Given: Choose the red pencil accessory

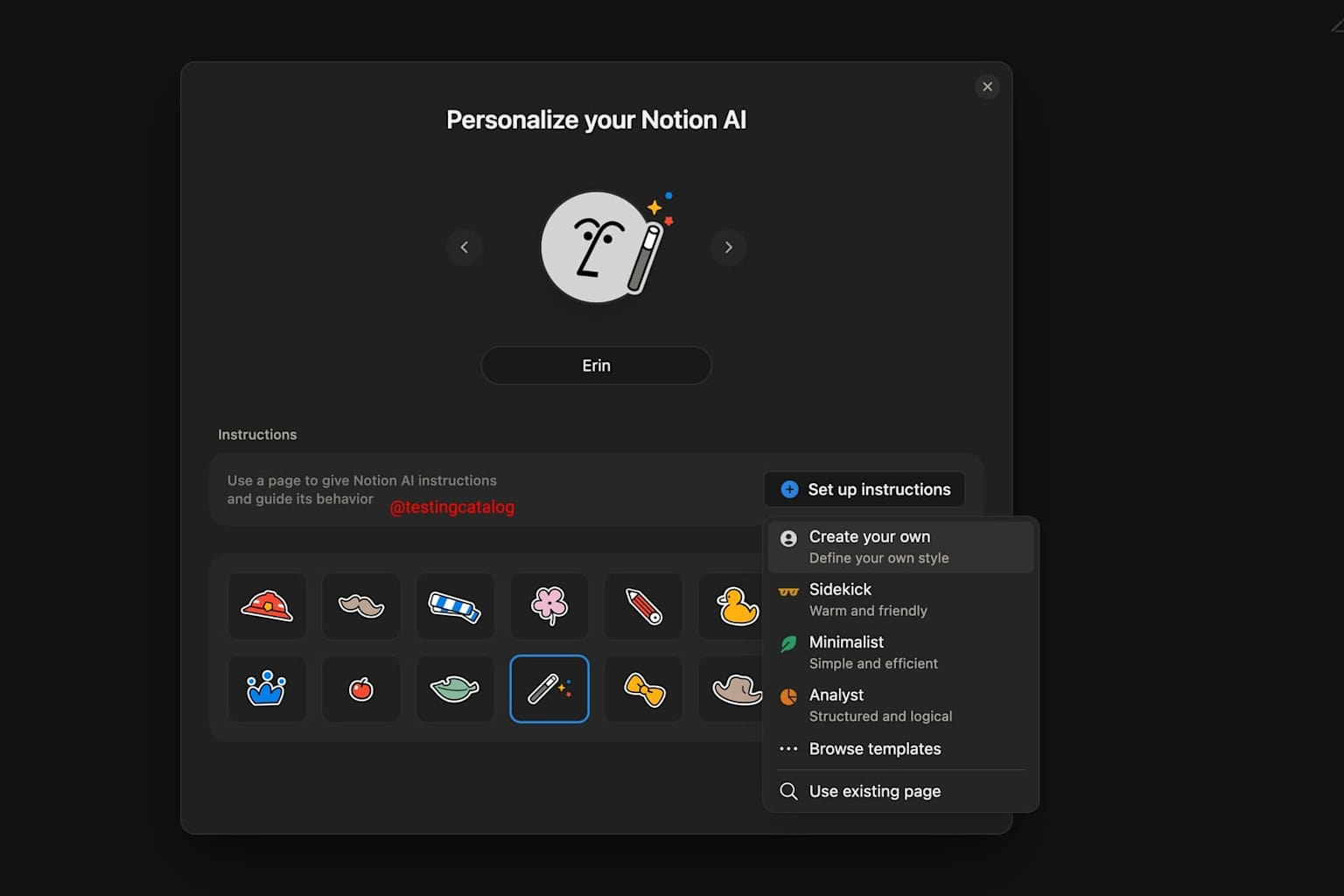Looking at the screenshot, I should tap(643, 605).
